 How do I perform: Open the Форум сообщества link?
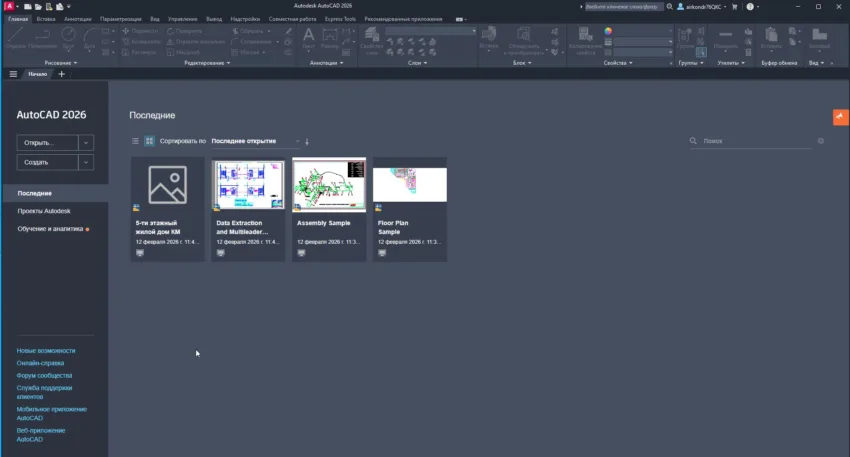pos(44,376)
